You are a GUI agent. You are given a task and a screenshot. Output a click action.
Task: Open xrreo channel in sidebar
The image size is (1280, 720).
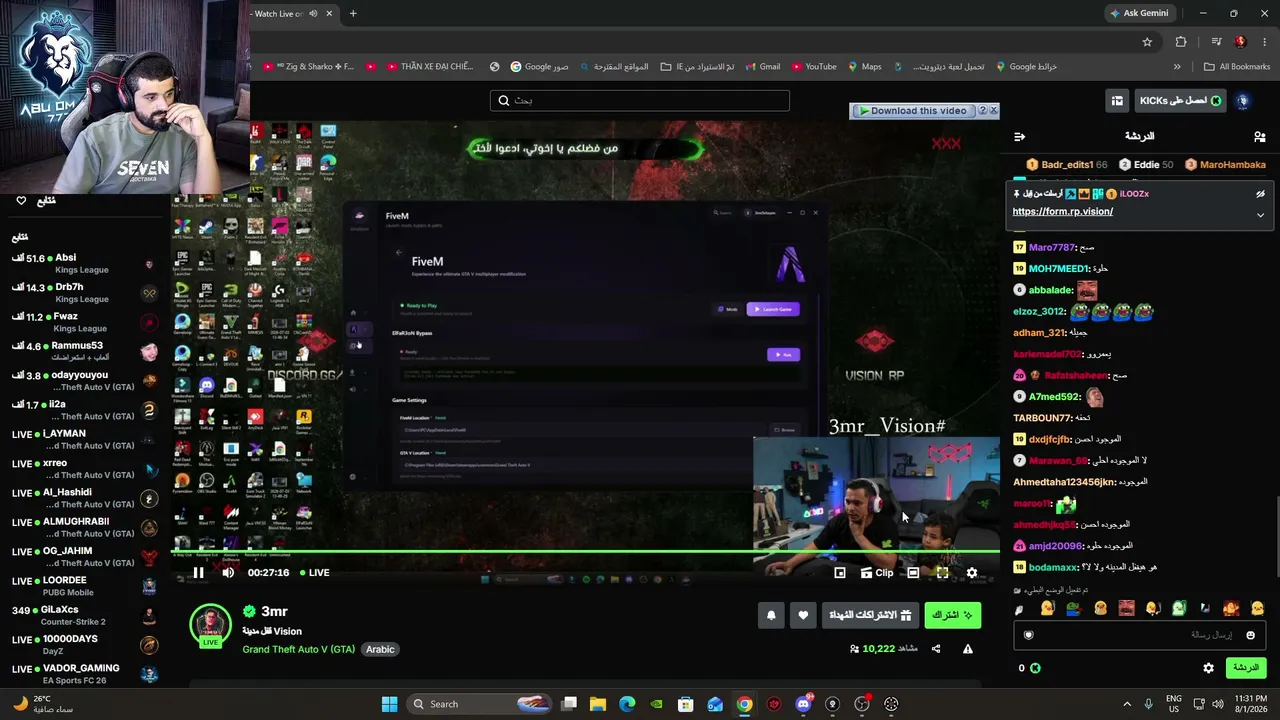tap(85, 469)
